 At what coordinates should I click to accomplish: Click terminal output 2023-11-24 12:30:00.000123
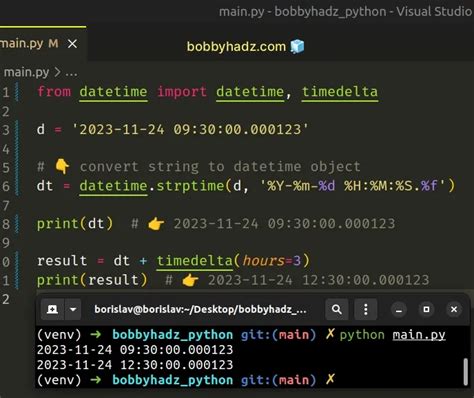click(135, 365)
